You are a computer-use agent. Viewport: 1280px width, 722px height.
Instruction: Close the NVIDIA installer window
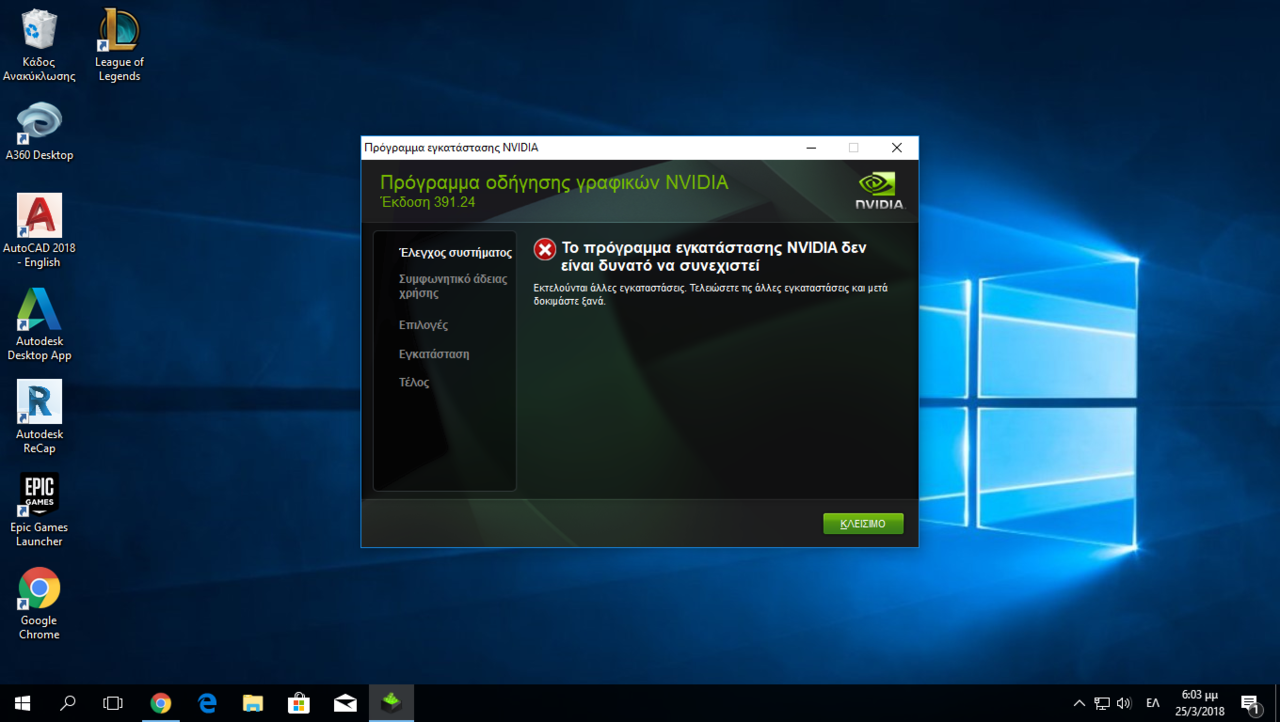[896, 148]
